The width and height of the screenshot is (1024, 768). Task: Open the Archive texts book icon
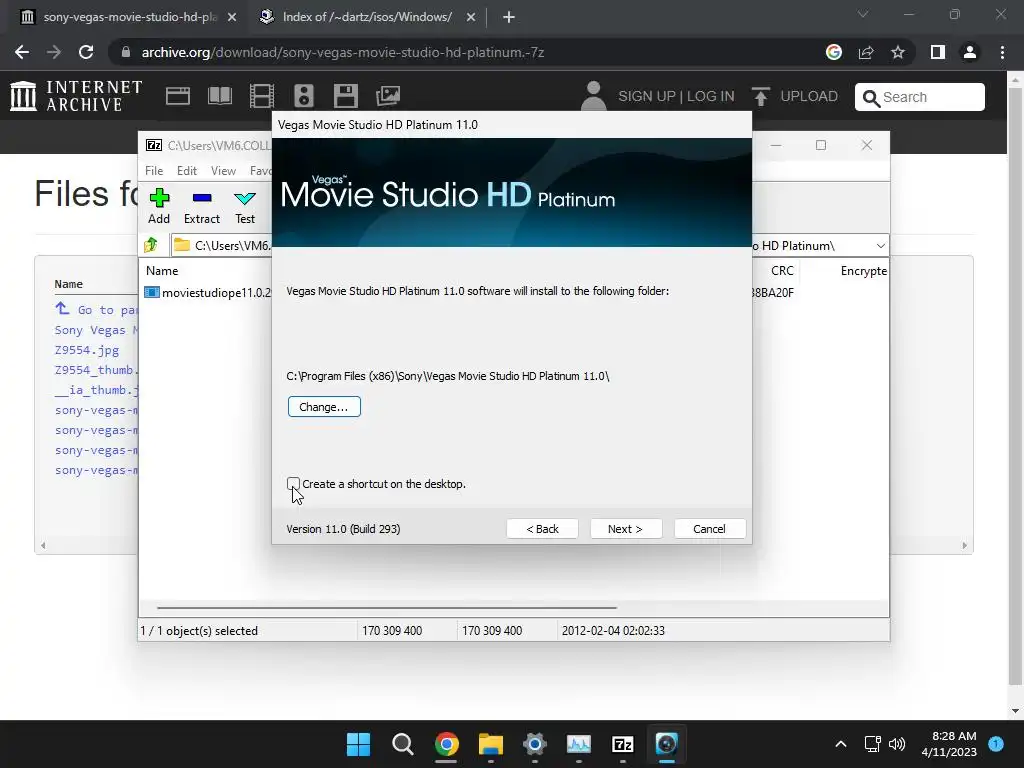click(219, 96)
